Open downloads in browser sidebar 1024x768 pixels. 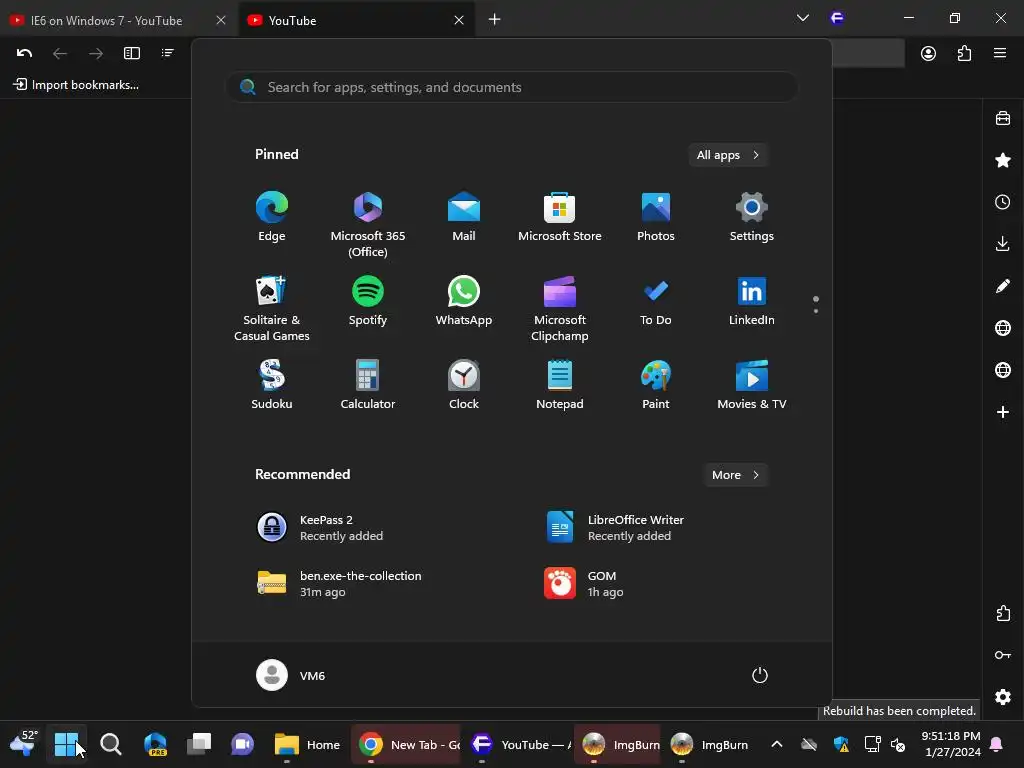click(1003, 244)
